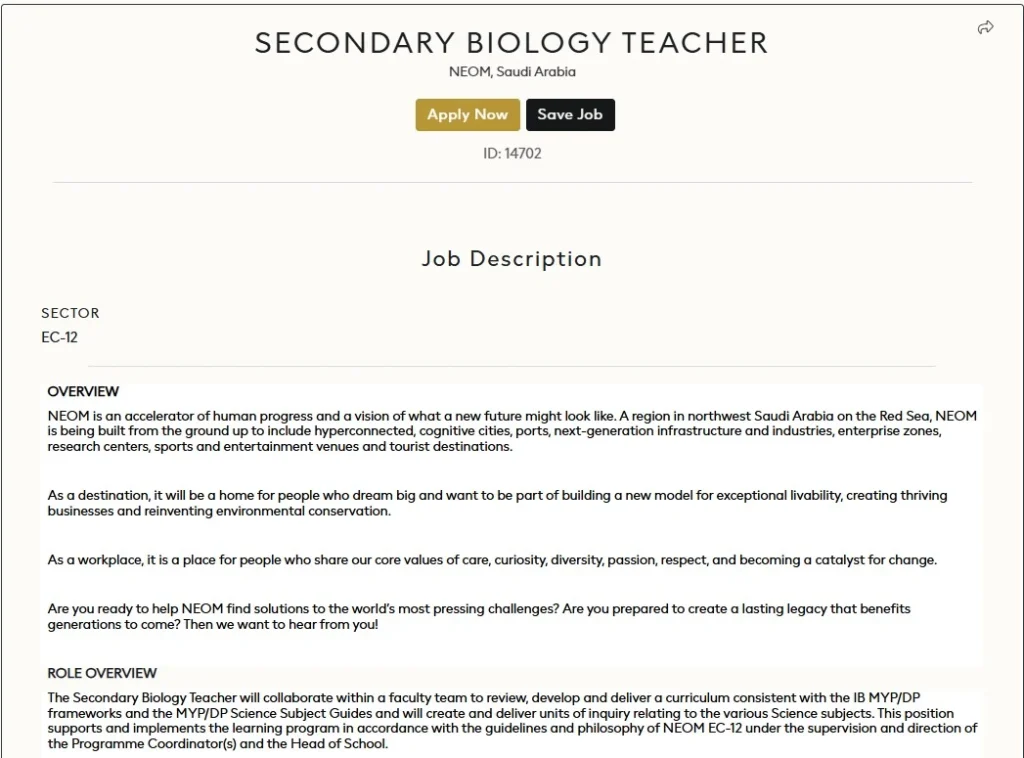Click the Secondary Biology Teacher title

(511, 43)
